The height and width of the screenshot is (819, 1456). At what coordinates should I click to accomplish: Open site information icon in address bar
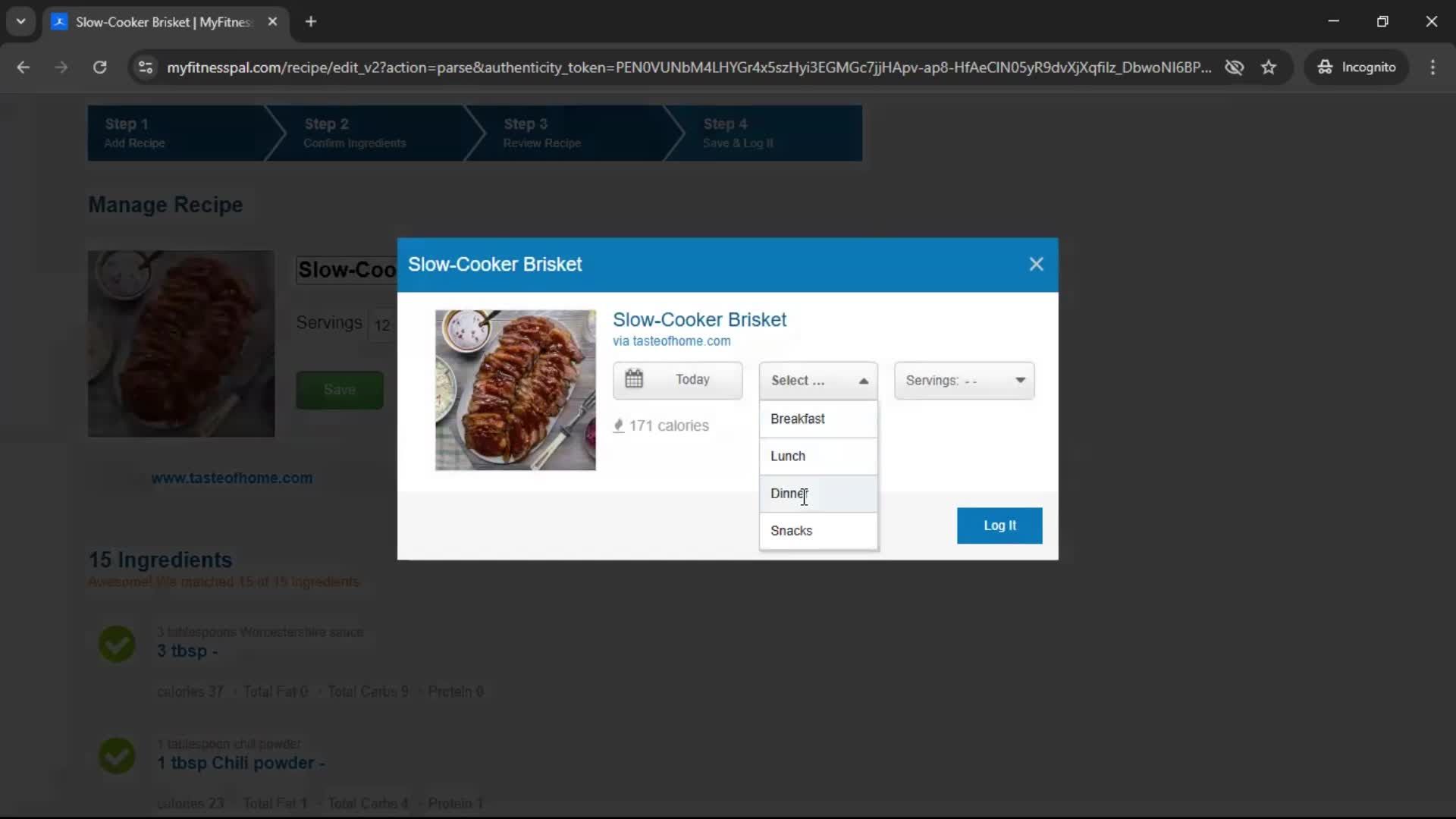tap(146, 67)
